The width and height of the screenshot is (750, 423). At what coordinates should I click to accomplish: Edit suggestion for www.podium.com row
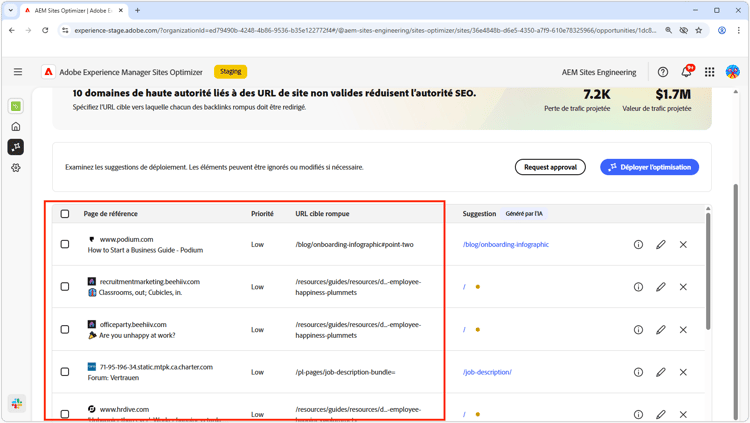[661, 245]
